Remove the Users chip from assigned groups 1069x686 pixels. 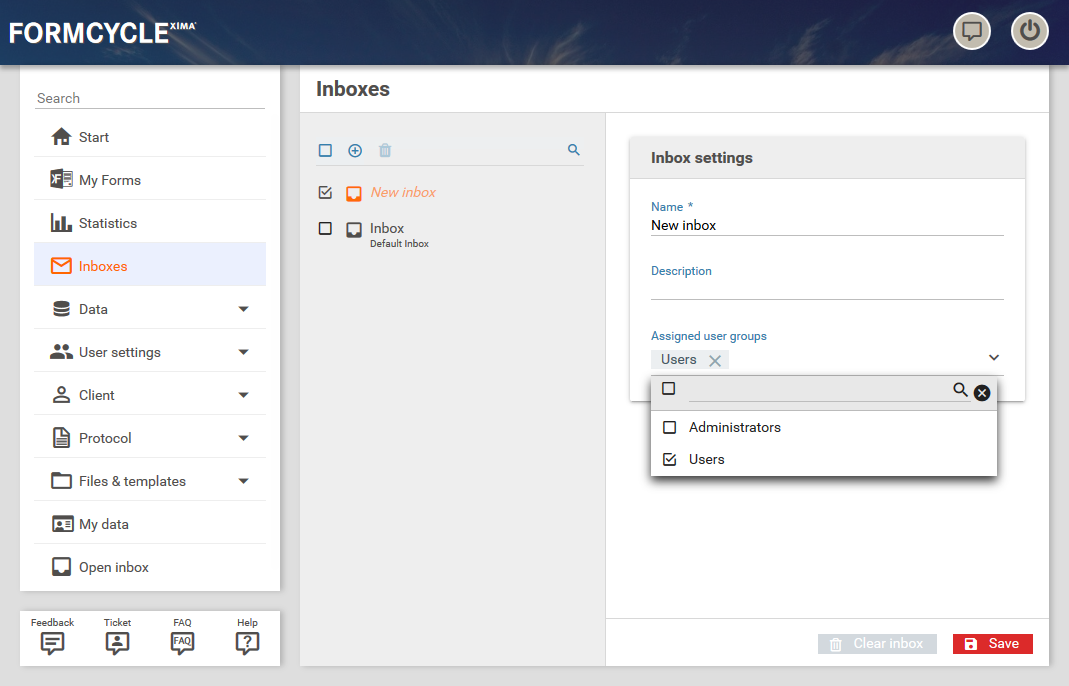[715, 360]
